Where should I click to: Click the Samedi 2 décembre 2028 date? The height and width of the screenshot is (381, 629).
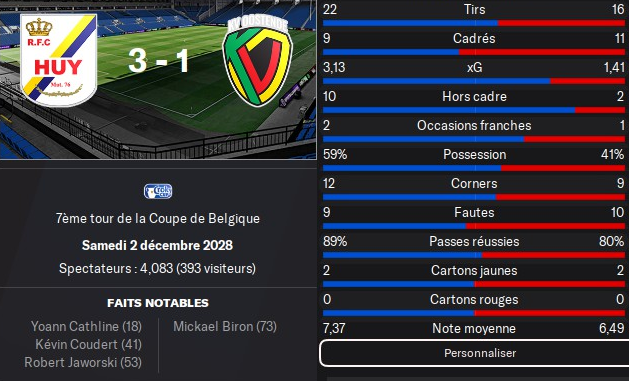tap(158, 245)
